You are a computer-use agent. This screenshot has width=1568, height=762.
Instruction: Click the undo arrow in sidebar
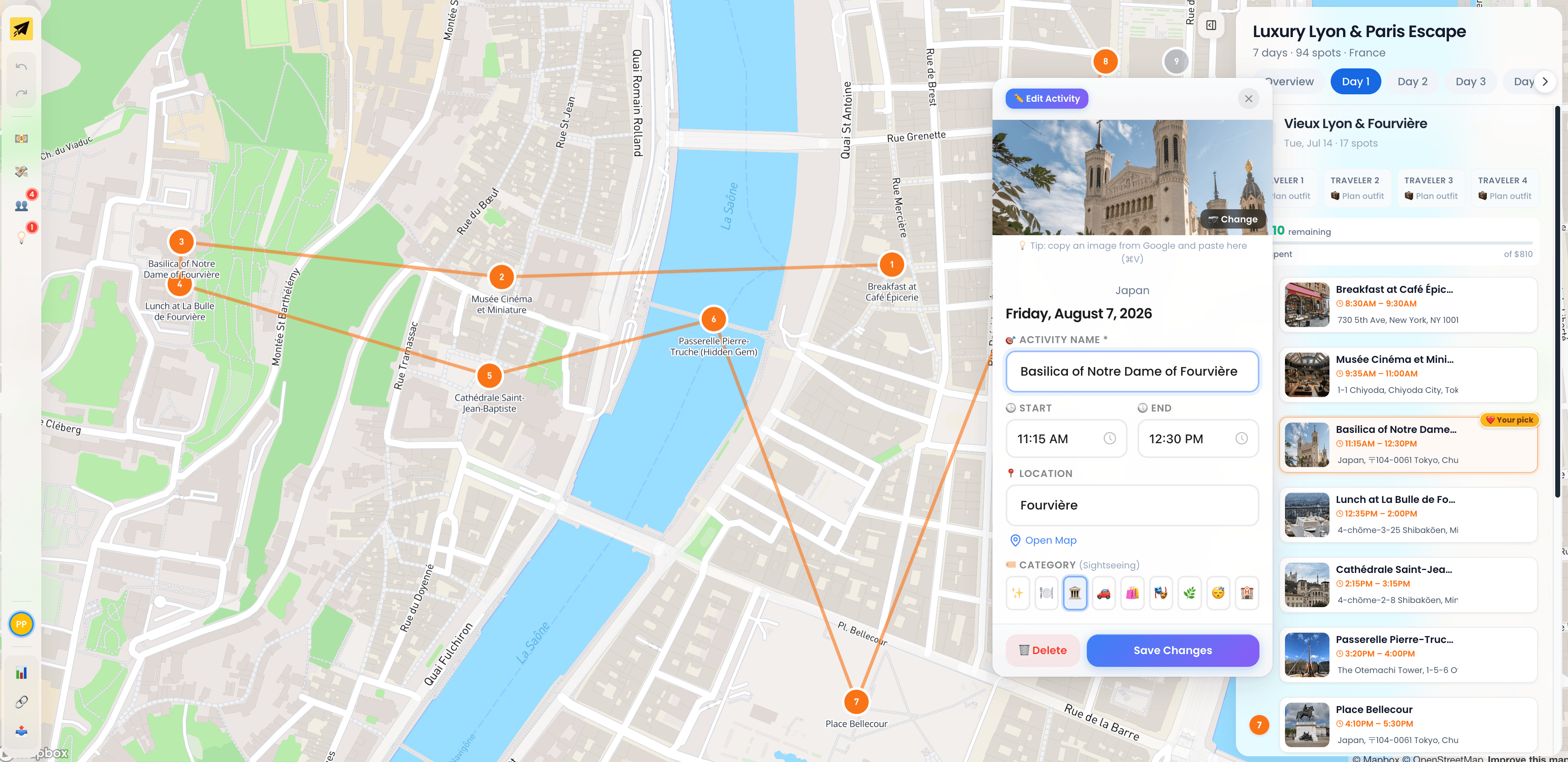click(x=21, y=67)
